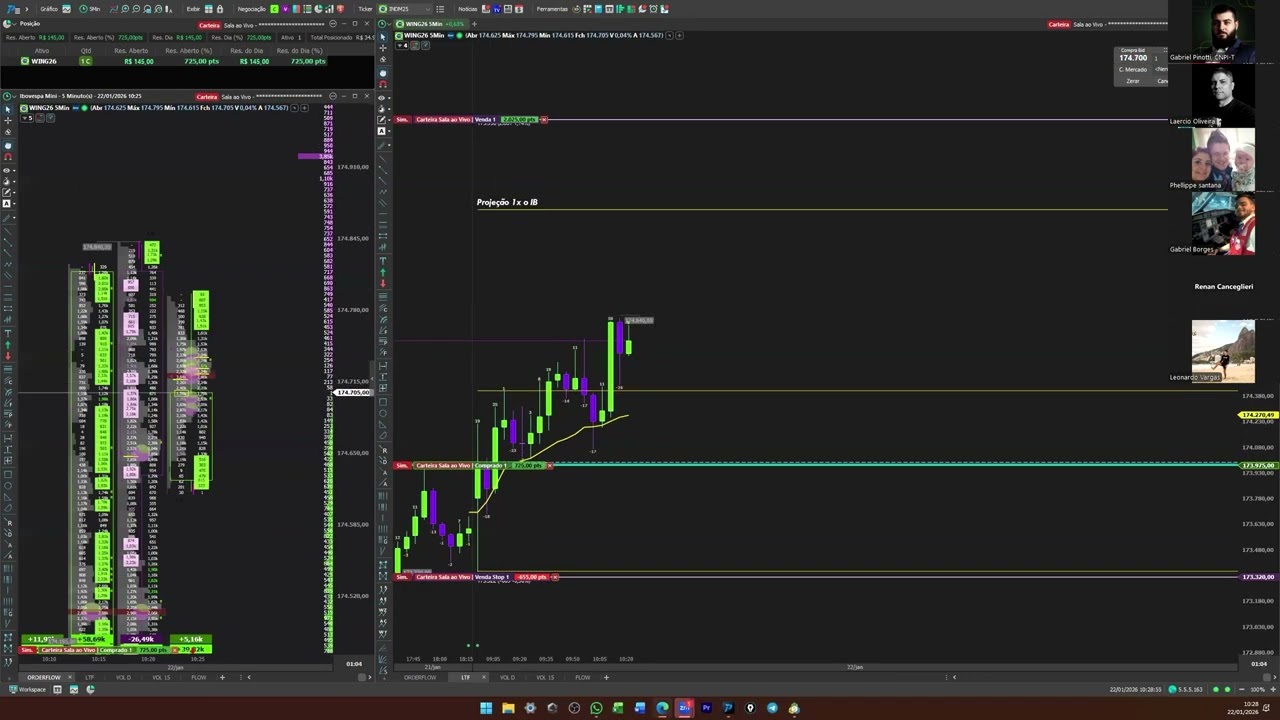Switch to VOL D tab in right panel

click(507, 677)
